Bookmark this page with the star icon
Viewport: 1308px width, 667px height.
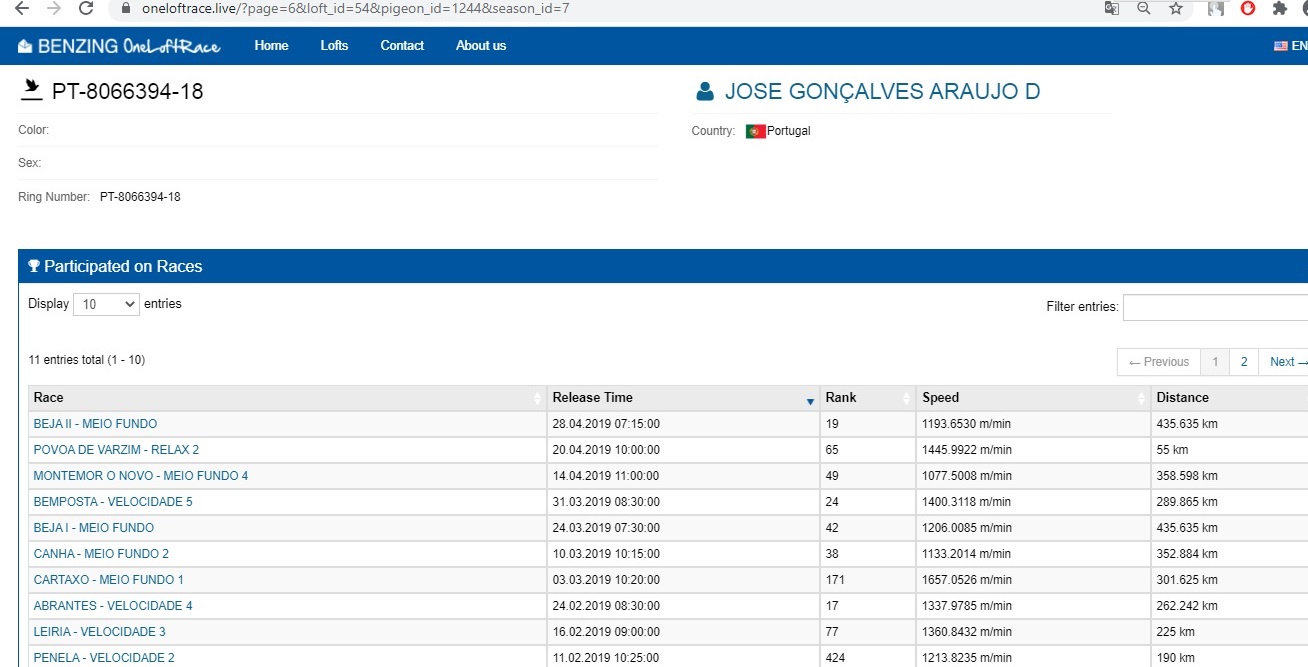[1176, 9]
